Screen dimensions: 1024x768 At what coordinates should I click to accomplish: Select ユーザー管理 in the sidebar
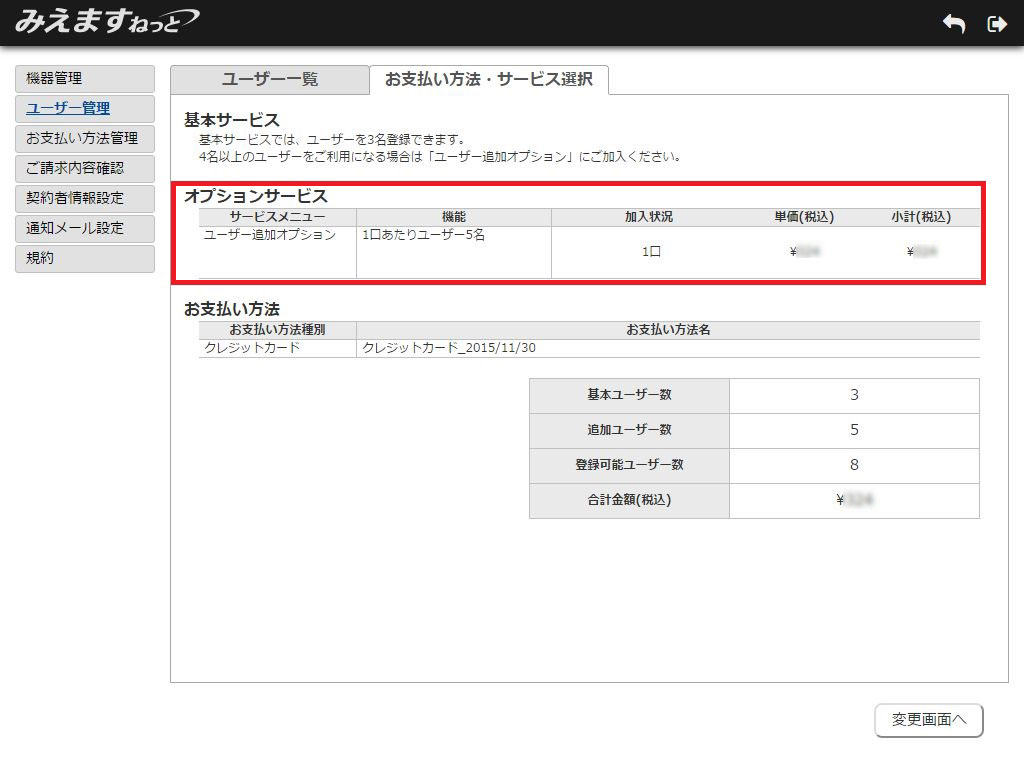[85, 109]
